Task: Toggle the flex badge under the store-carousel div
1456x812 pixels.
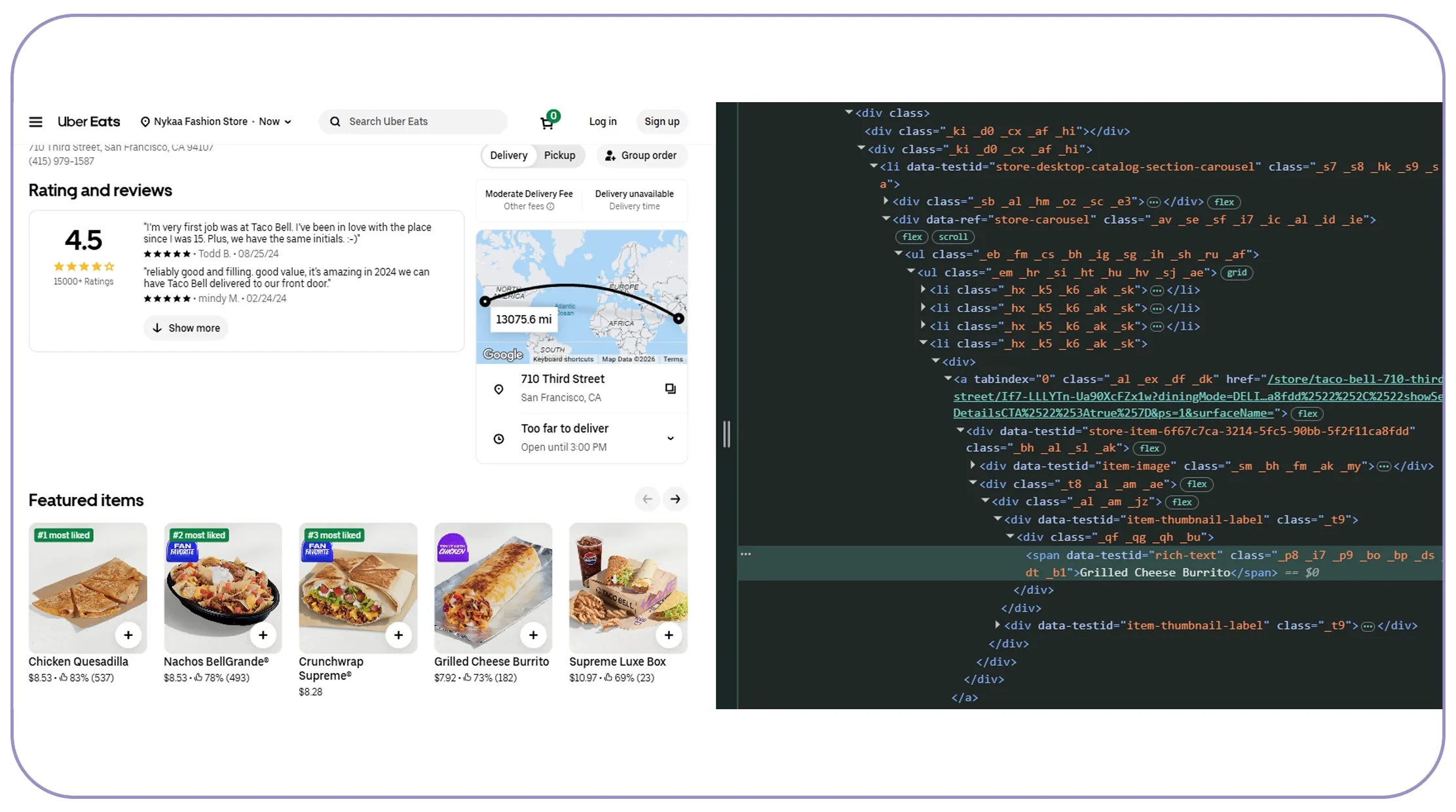Action: [x=912, y=237]
